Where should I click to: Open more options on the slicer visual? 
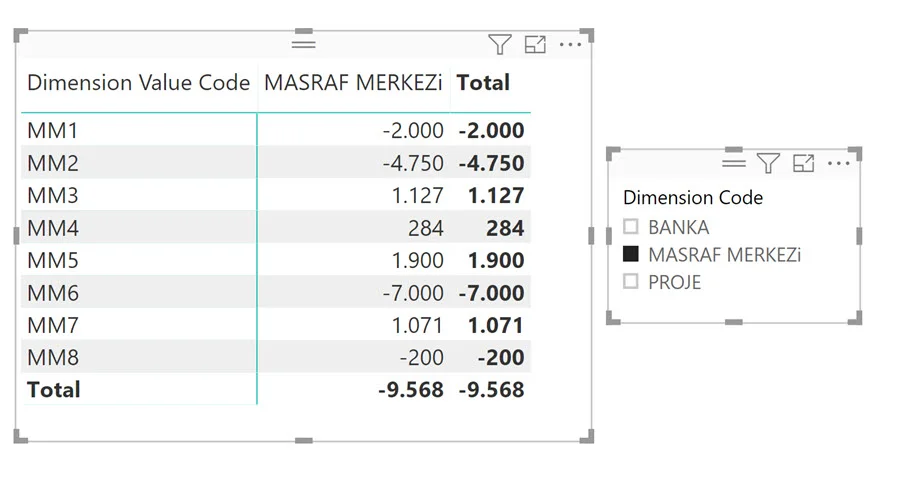click(838, 163)
